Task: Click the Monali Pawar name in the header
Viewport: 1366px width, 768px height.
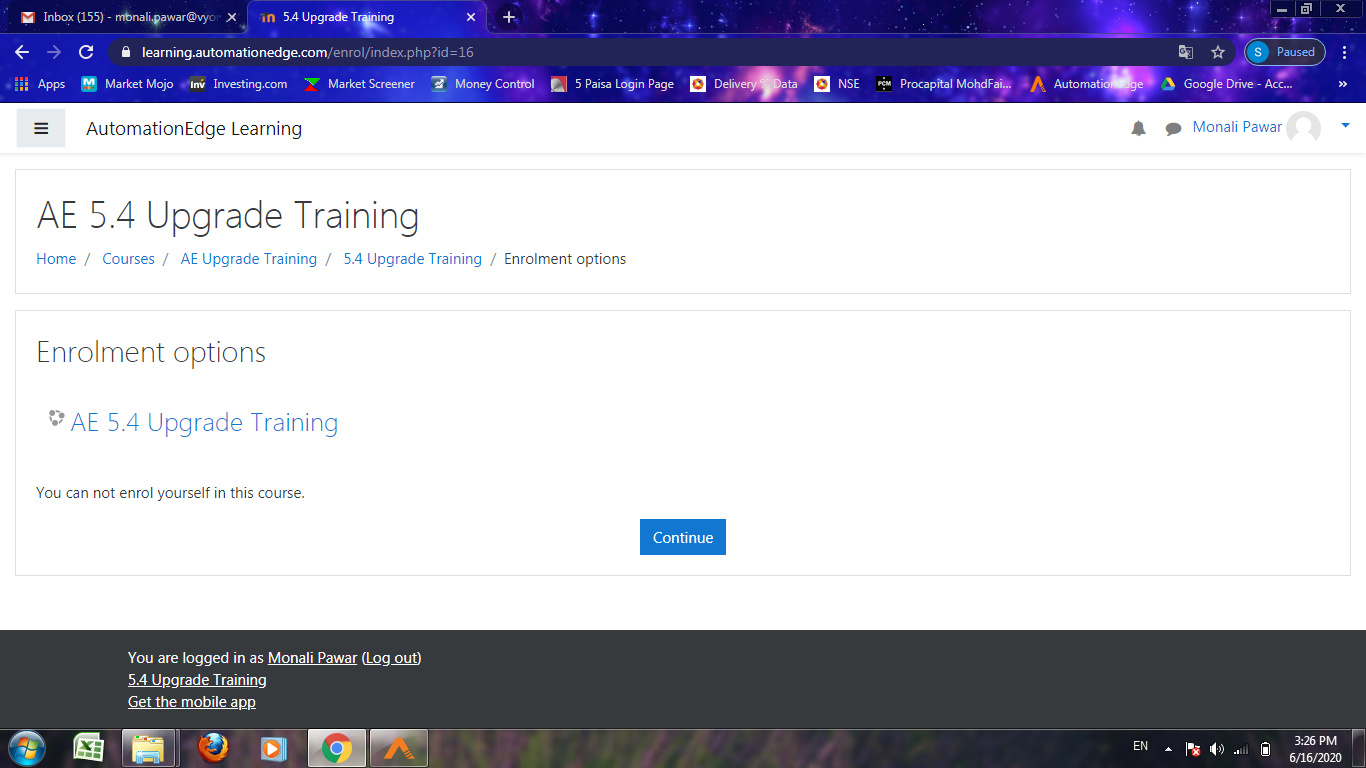Action: click(1237, 127)
